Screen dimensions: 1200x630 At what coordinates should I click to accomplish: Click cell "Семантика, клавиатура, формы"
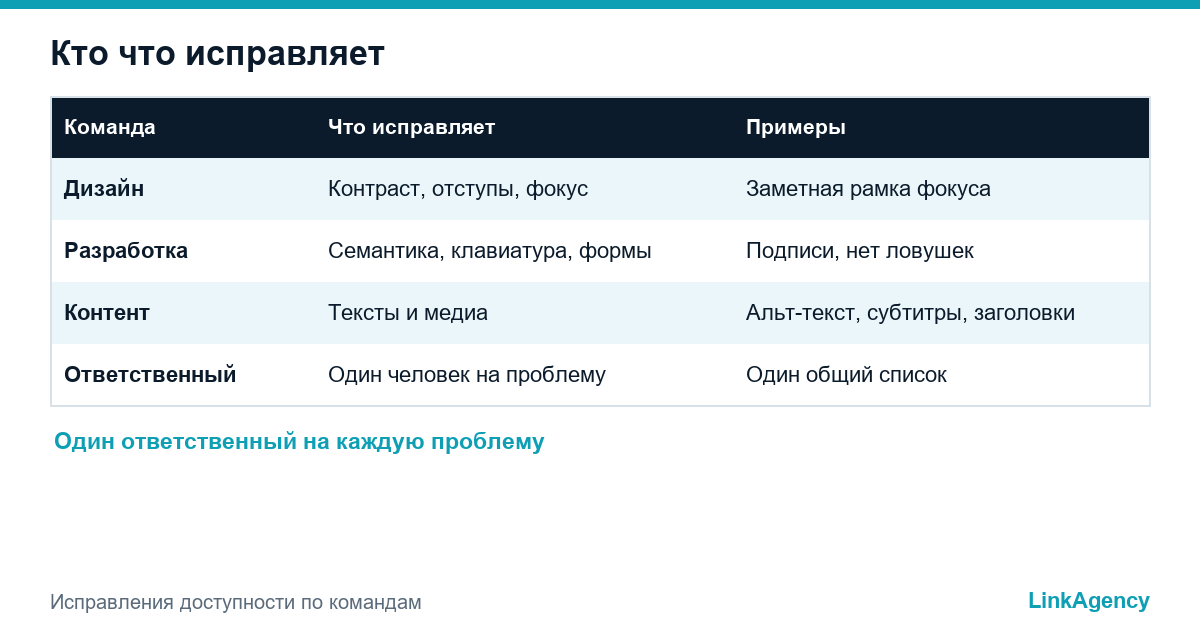490,251
